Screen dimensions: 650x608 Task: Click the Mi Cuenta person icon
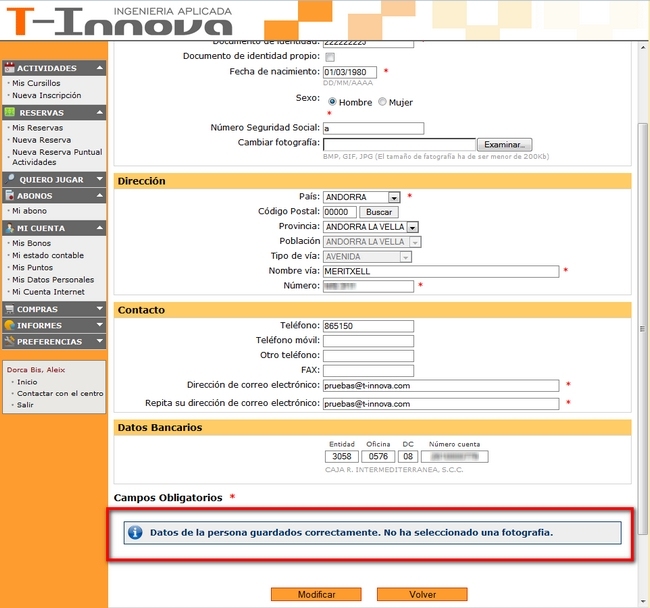[x=10, y=228]
